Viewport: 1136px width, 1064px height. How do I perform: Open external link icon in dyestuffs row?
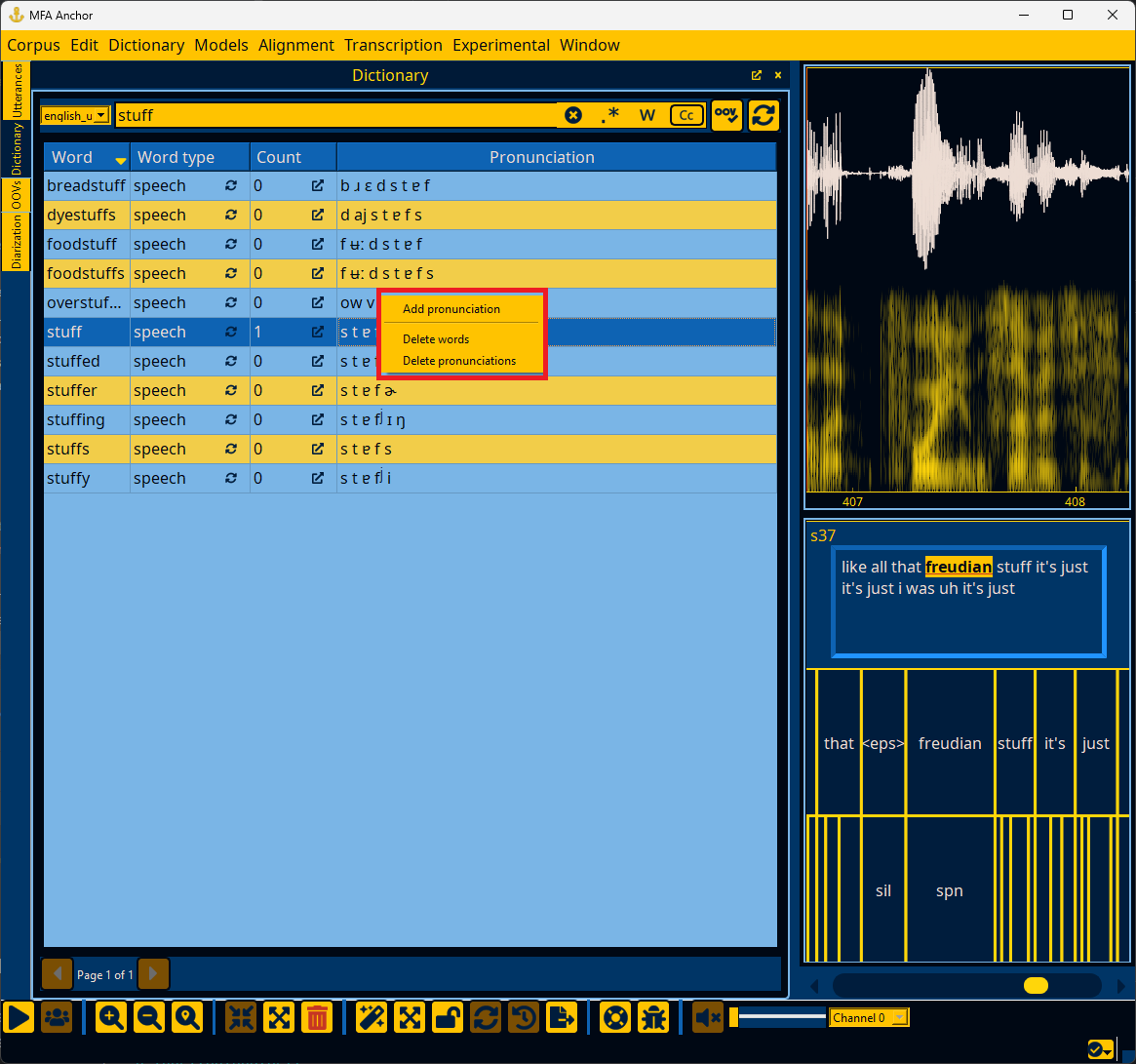pyautogui.click(x=317, y=216)
